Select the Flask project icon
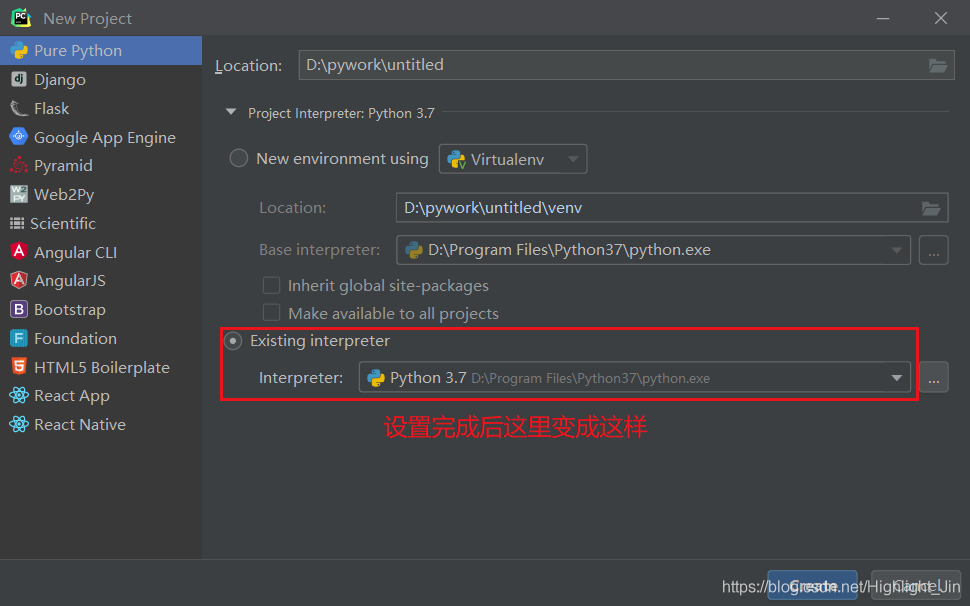970x606 pixels. click(18, 108)
